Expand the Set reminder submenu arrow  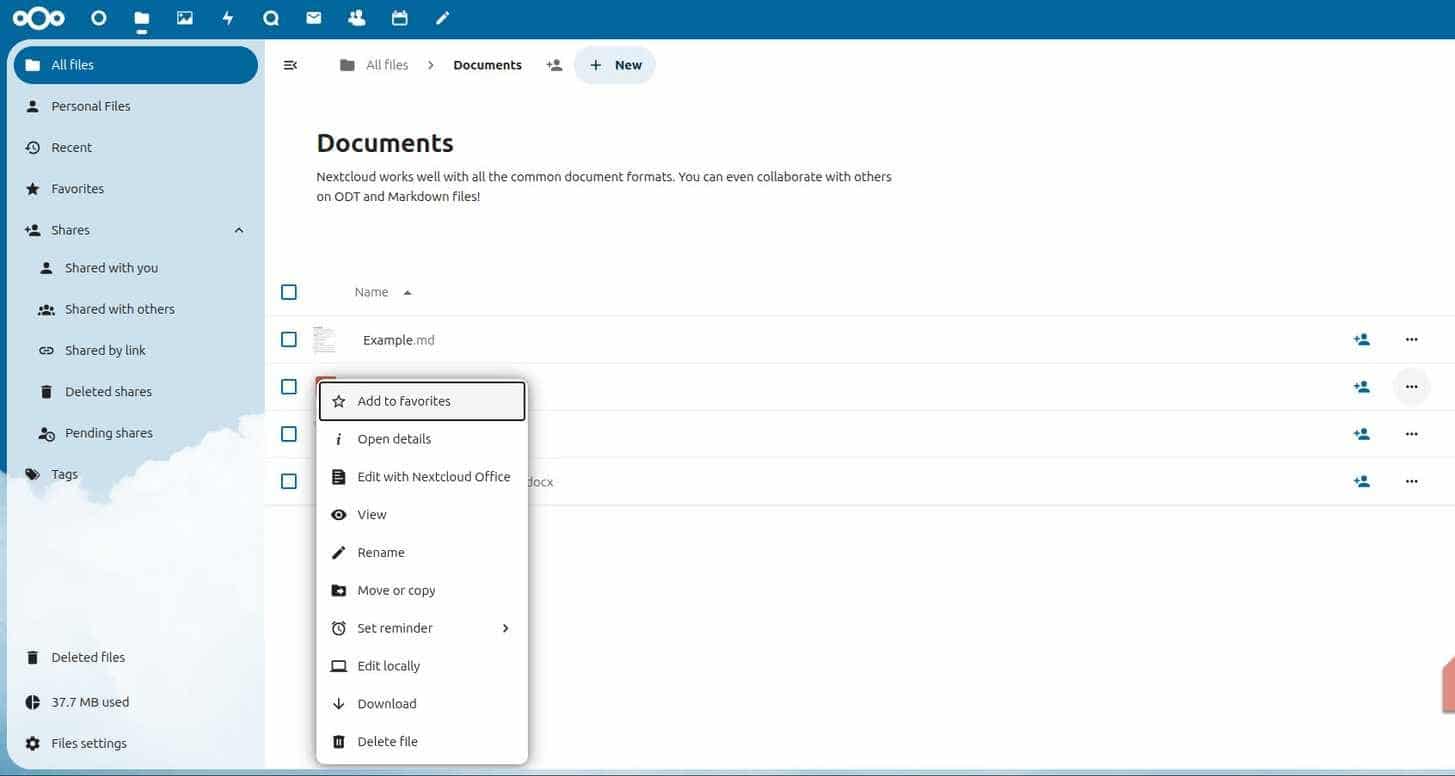[505, 628]
